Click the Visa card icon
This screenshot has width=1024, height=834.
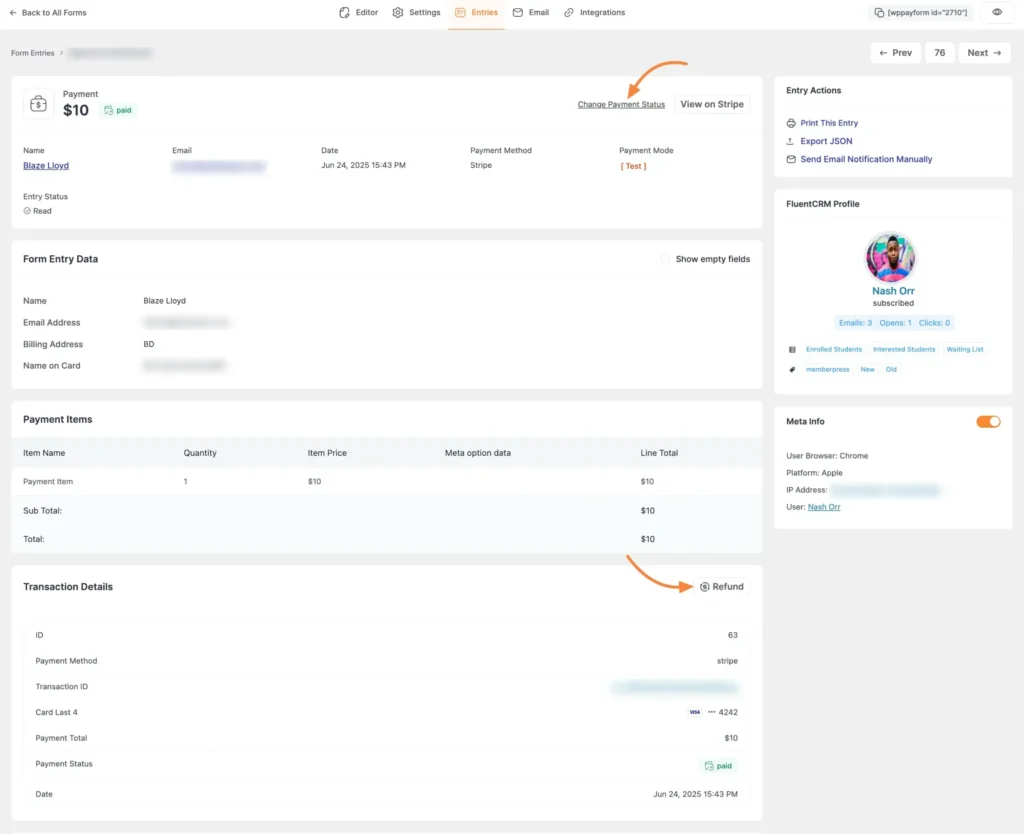(x=695, y=713)
